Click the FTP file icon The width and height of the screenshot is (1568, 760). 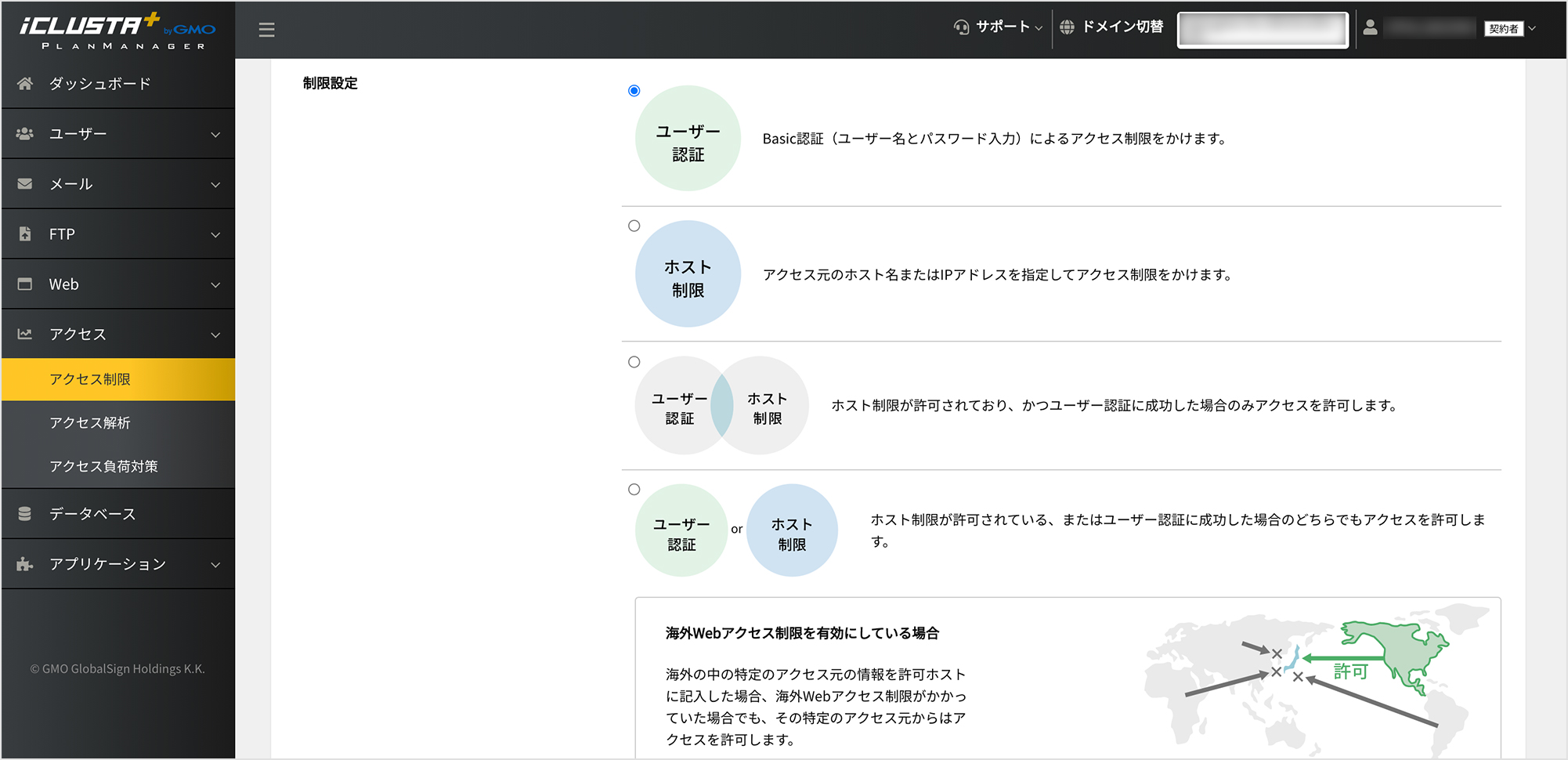25,234
